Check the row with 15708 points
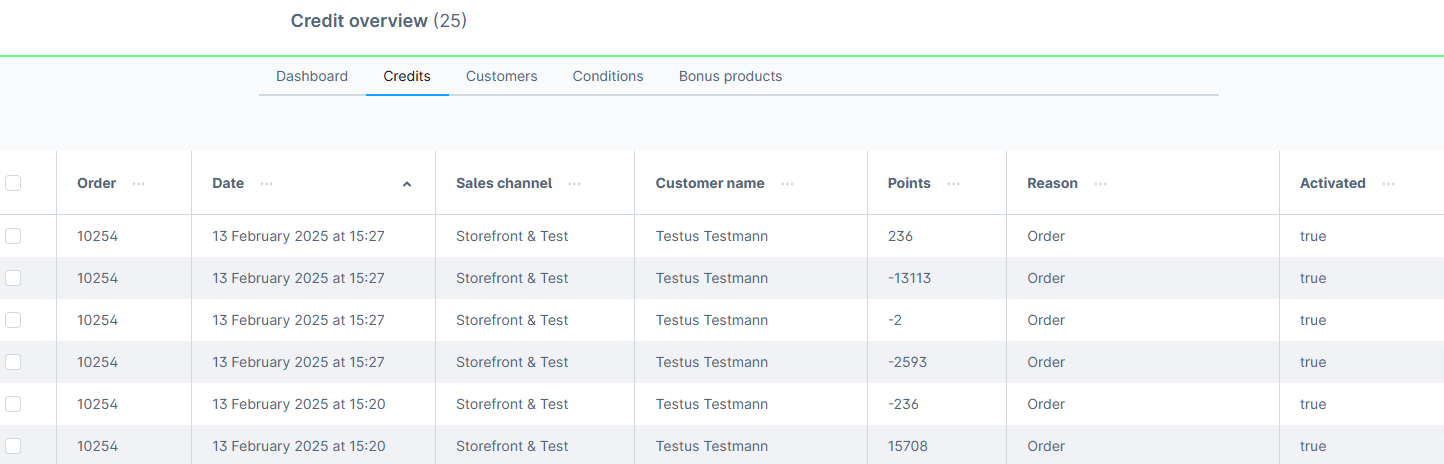The height and width of the screenshot is (464, 1444). point(13,446)
